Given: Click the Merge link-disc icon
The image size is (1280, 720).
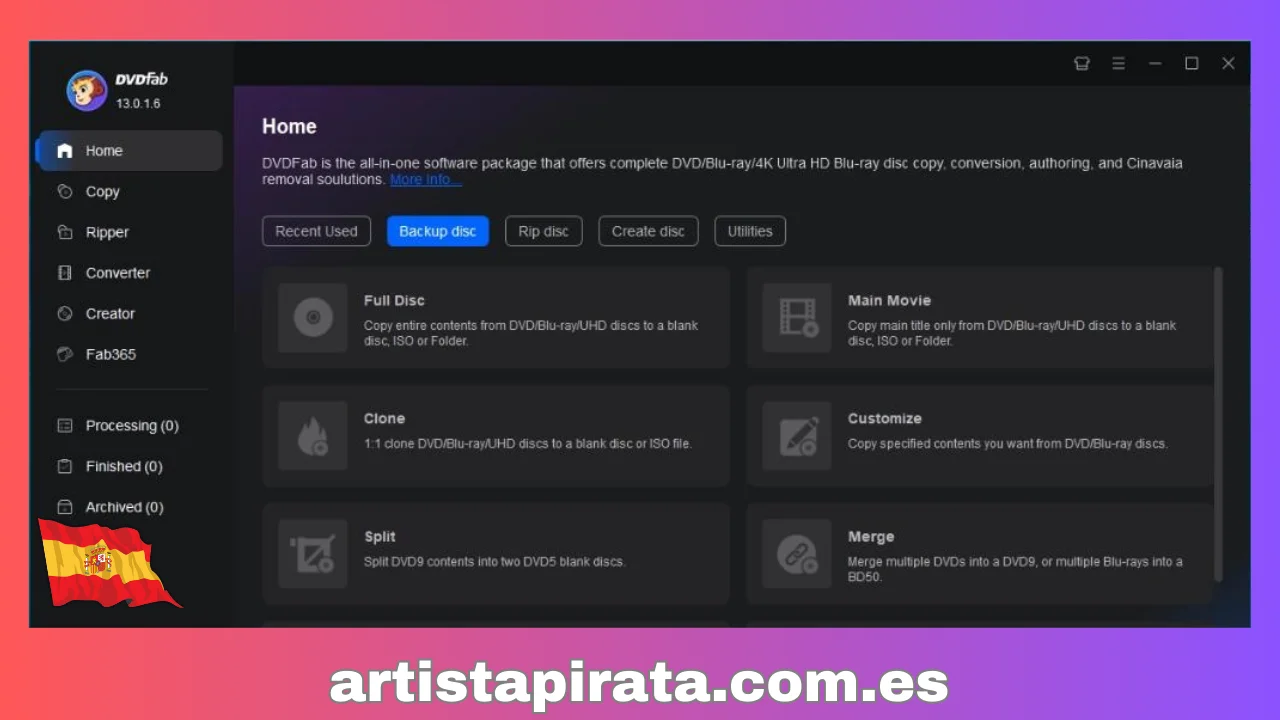Looking at the screenshot, I should pyautogui.click(x=797, y=554).
